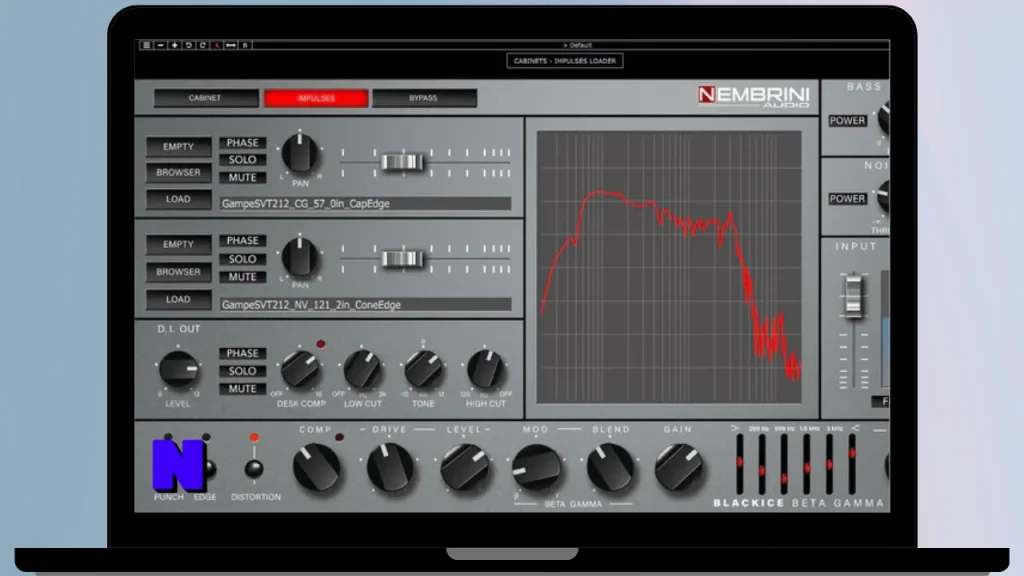Click the Gain knob

pos(679,468)
